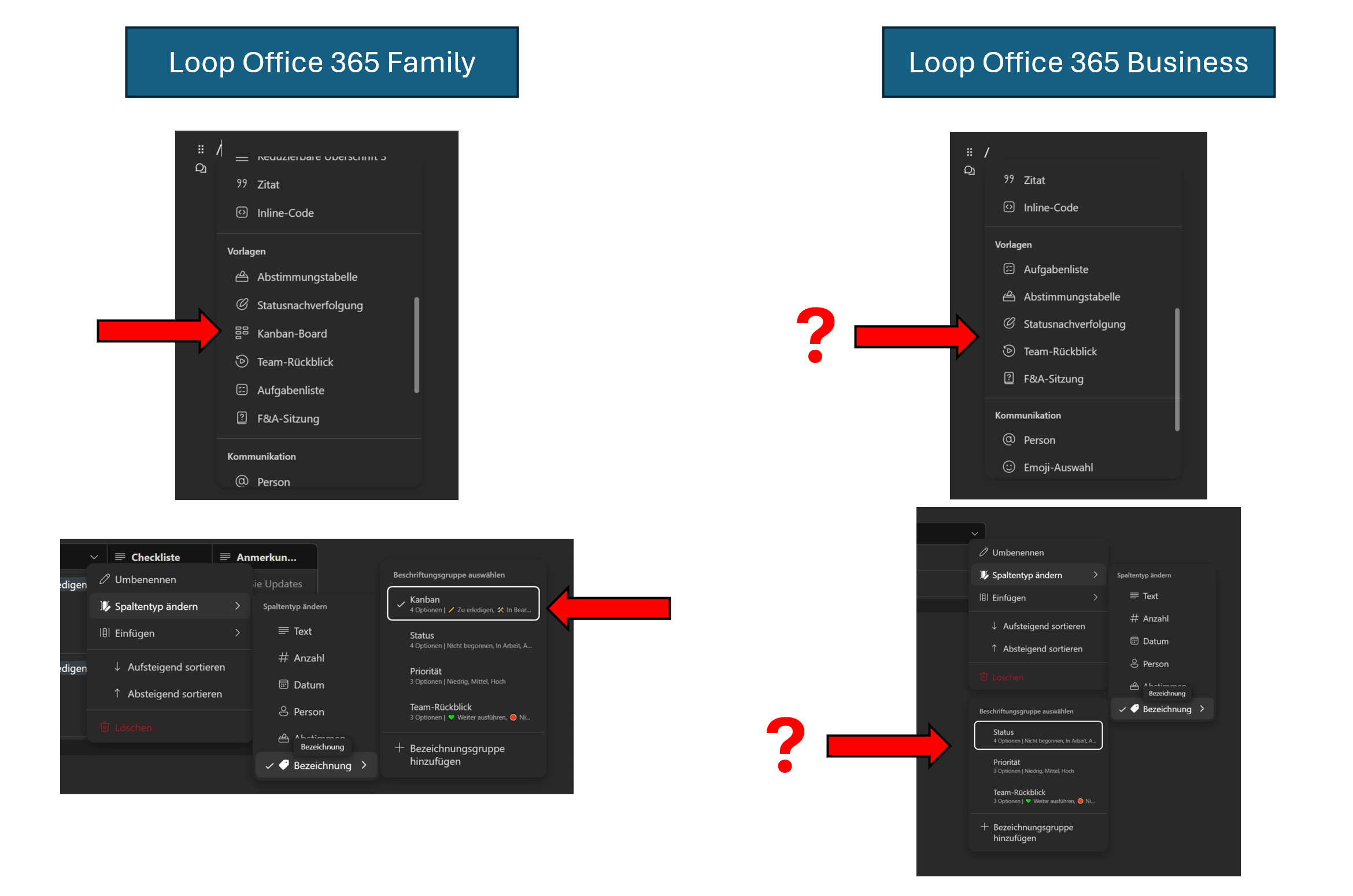Click the Inline-Code icon in the Family menu
The width and height of the screenshot is (1353, 896).
click(x=242, y=213)
